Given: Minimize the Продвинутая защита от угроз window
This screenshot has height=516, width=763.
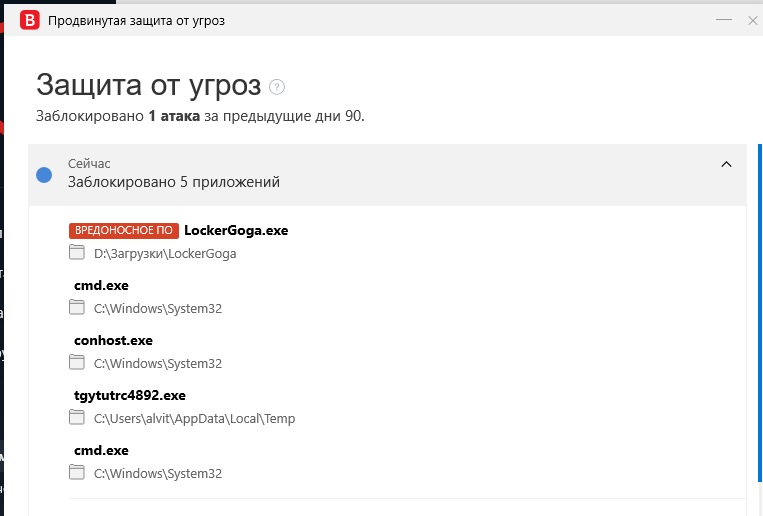Looking at the screenshot, I should tap(724, 20).
